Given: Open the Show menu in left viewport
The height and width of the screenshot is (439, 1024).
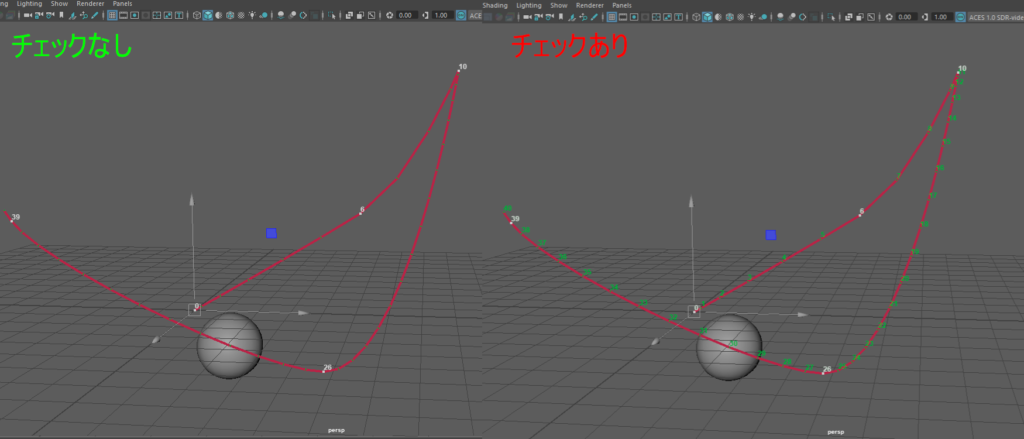Looking at the screenshot, I should click(x=59, y=5).
